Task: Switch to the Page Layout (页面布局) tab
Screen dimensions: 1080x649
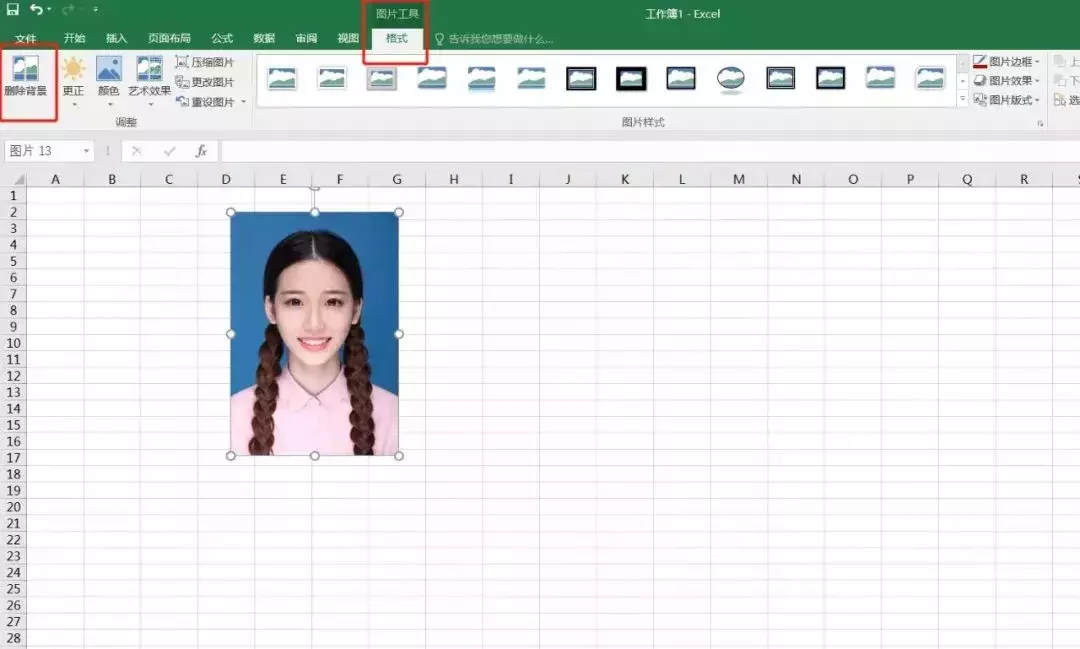Action: coord(169,39)
